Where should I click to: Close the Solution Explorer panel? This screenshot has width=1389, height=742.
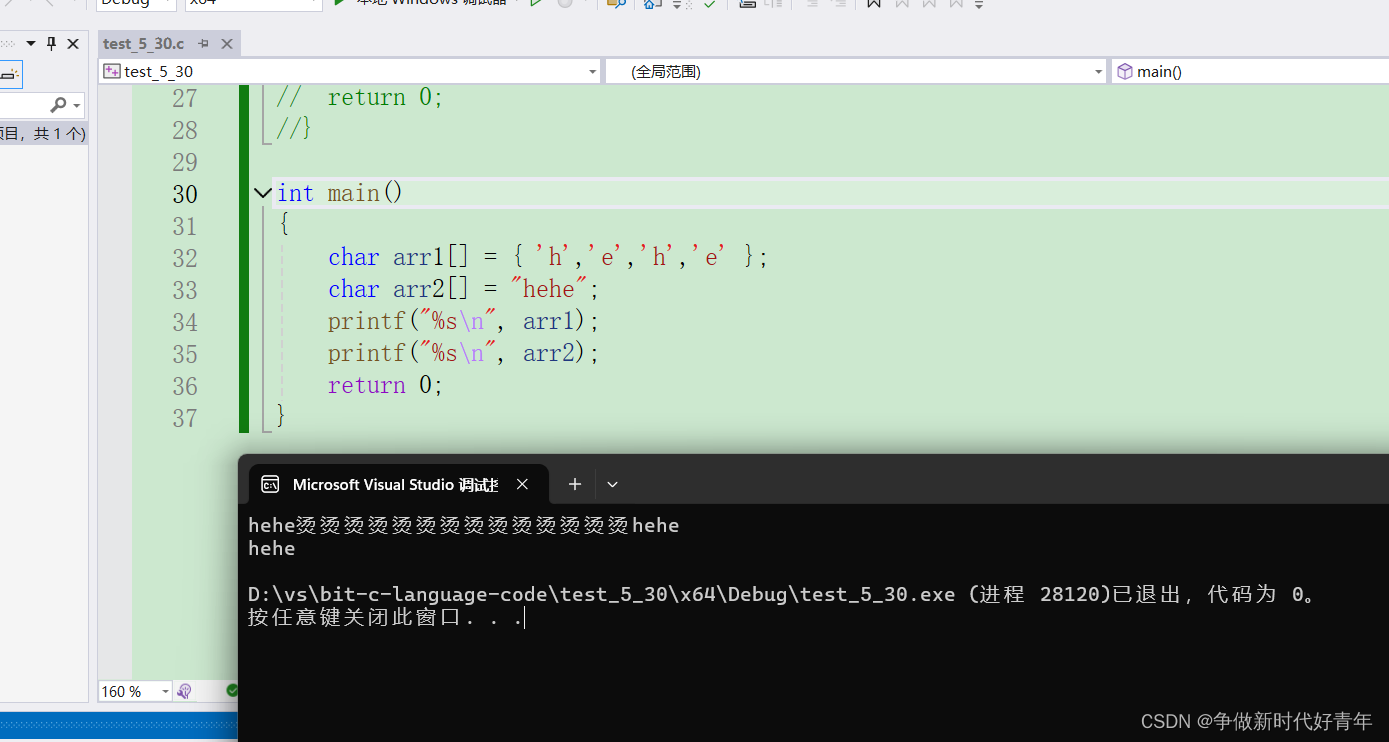point(73,43)
